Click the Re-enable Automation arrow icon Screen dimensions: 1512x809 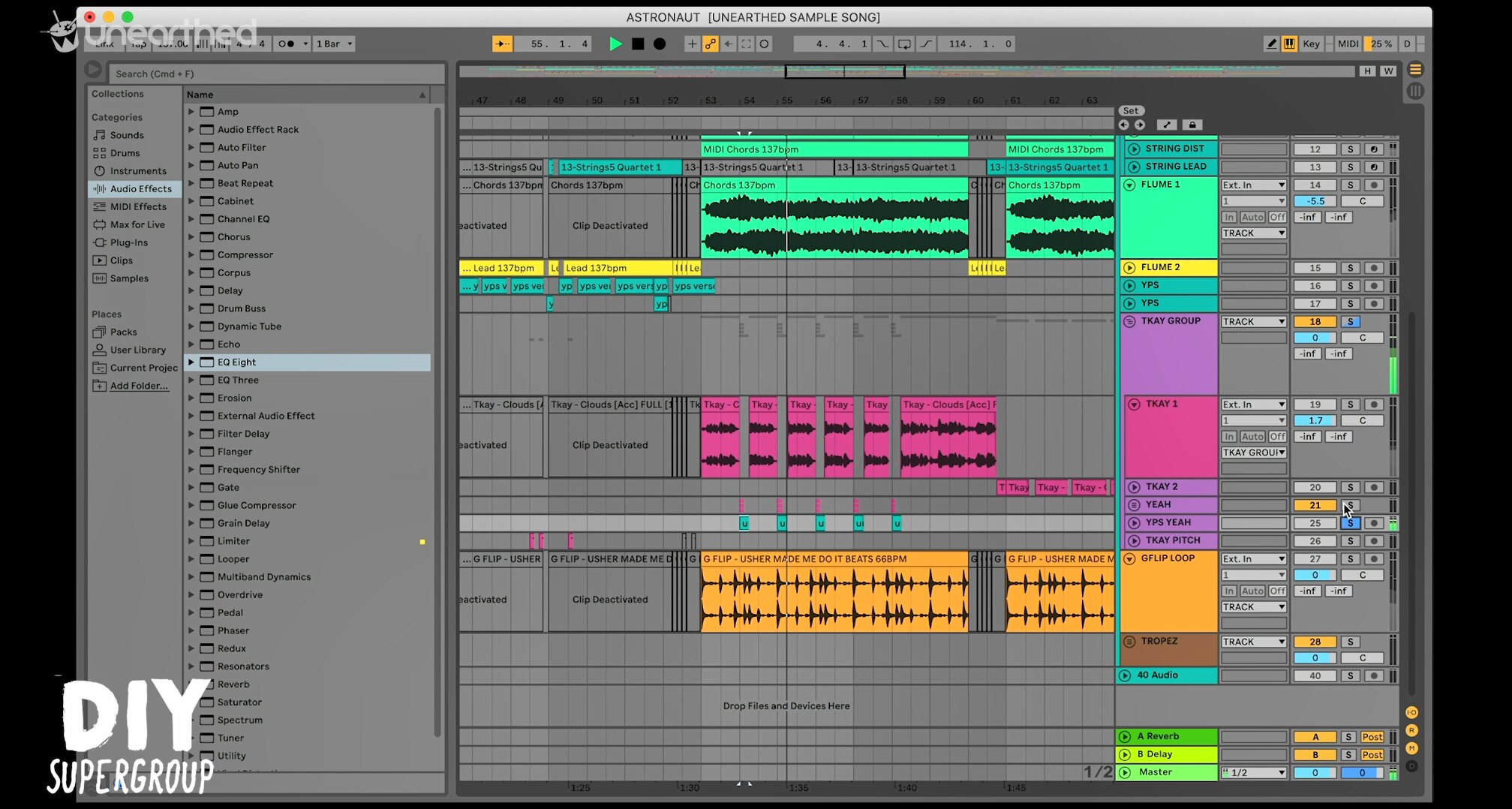(728, 44)
